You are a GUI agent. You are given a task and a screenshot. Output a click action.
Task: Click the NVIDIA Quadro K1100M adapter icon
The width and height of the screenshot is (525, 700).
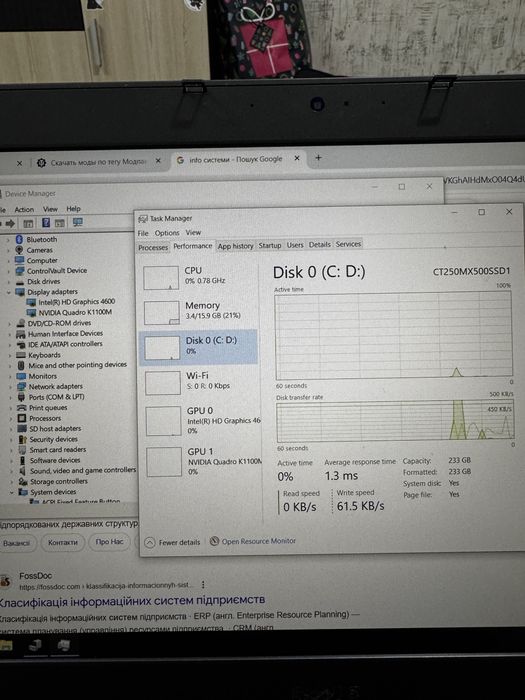coord(31,312)
